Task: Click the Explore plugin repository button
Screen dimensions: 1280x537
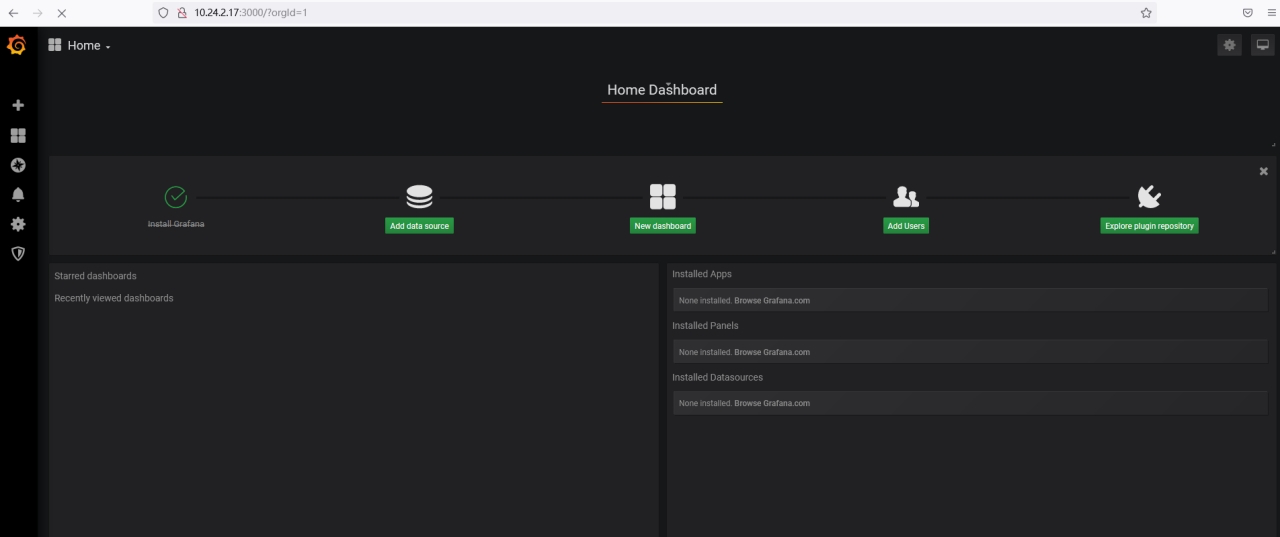Action: pyautogui.click(x=1149, y=226)
